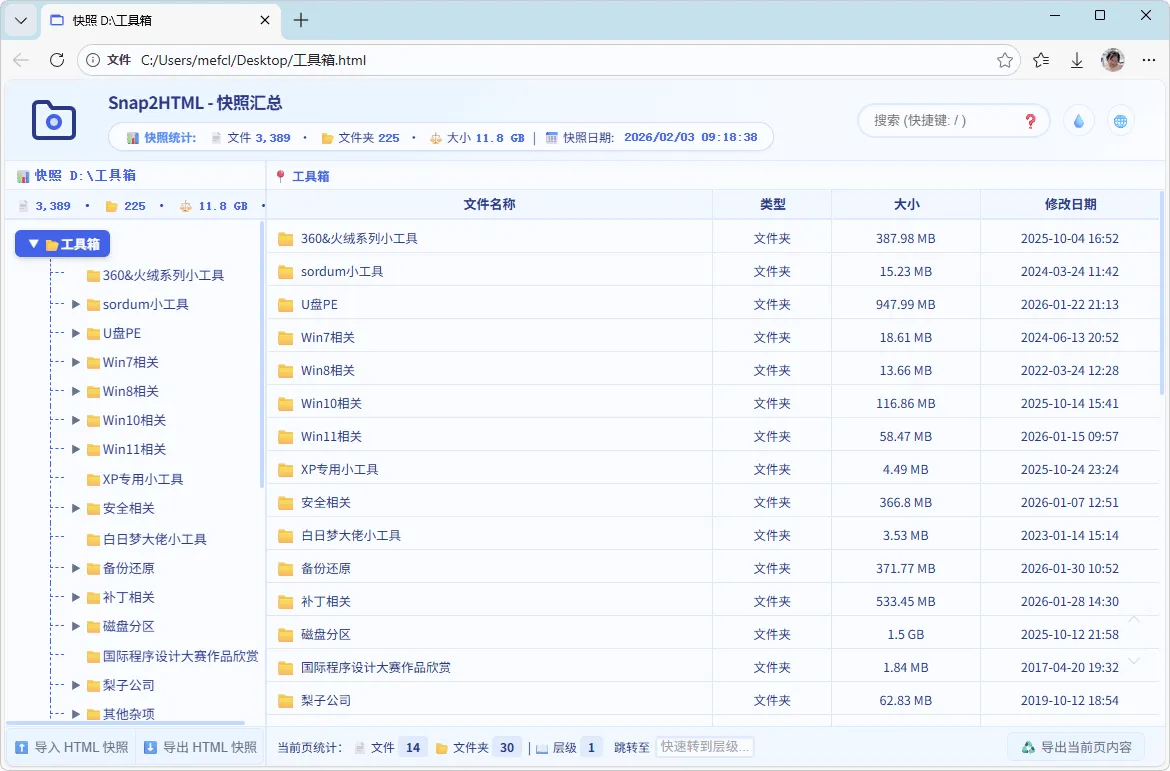
Task: Click the calendar icon beside 快照日期
Action: (551, 137)
